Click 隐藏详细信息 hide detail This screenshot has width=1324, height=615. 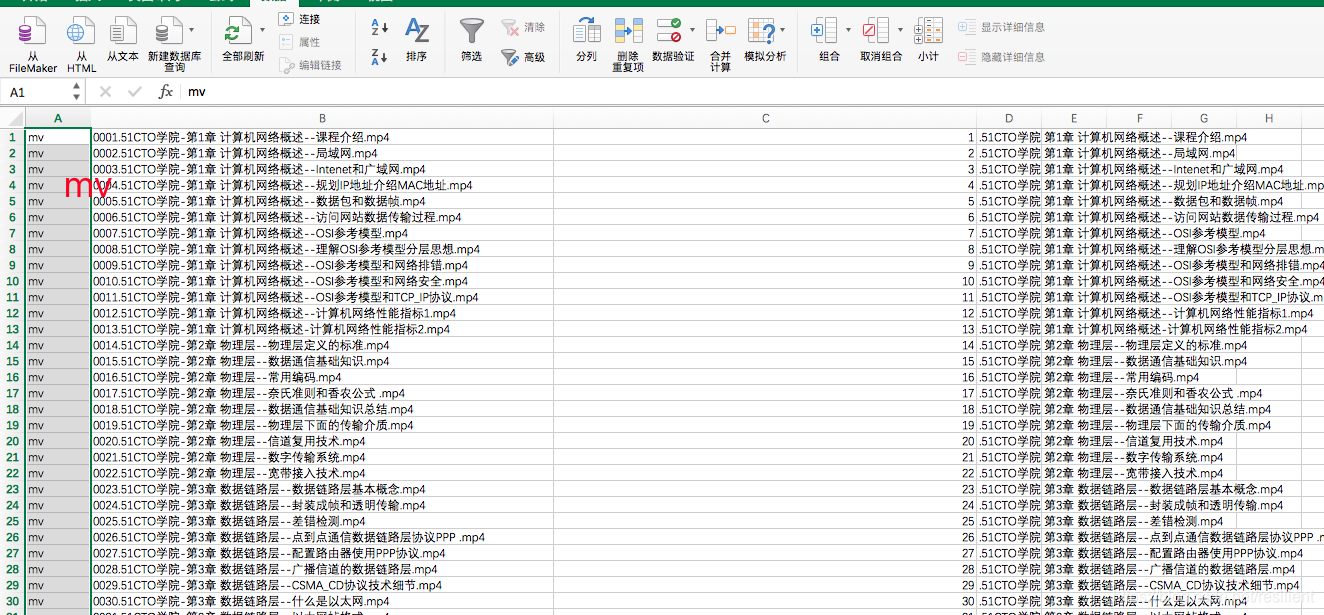[1002, 57]
